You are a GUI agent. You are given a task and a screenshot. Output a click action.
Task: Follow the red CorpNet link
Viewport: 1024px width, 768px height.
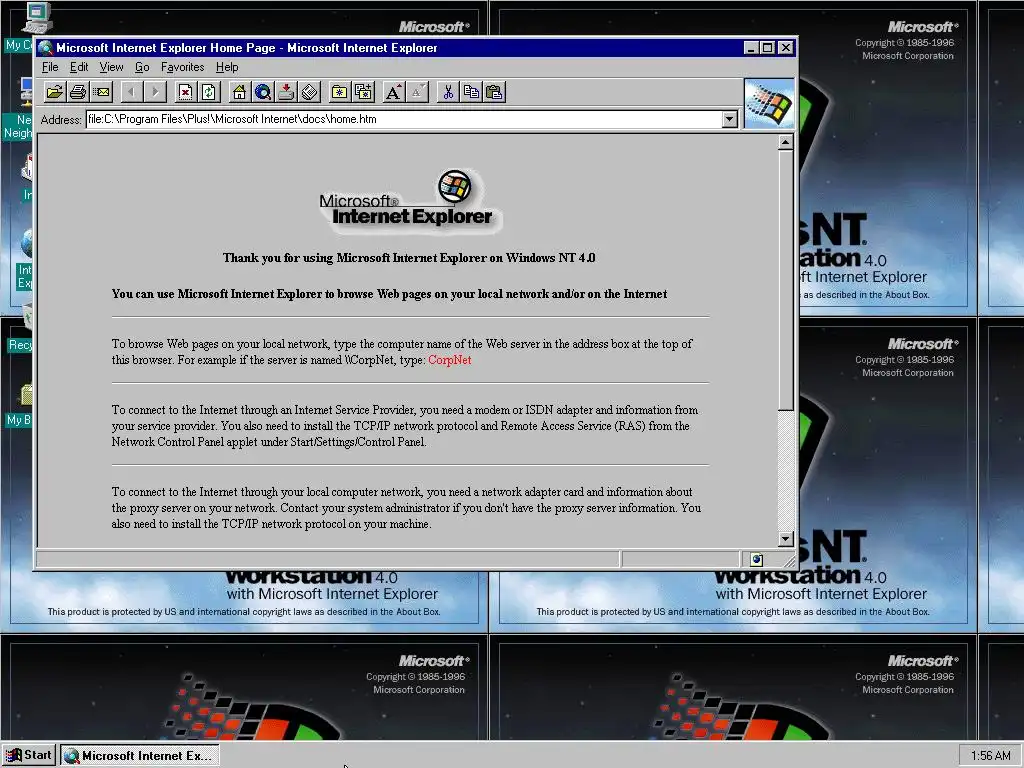coord(449,360)
